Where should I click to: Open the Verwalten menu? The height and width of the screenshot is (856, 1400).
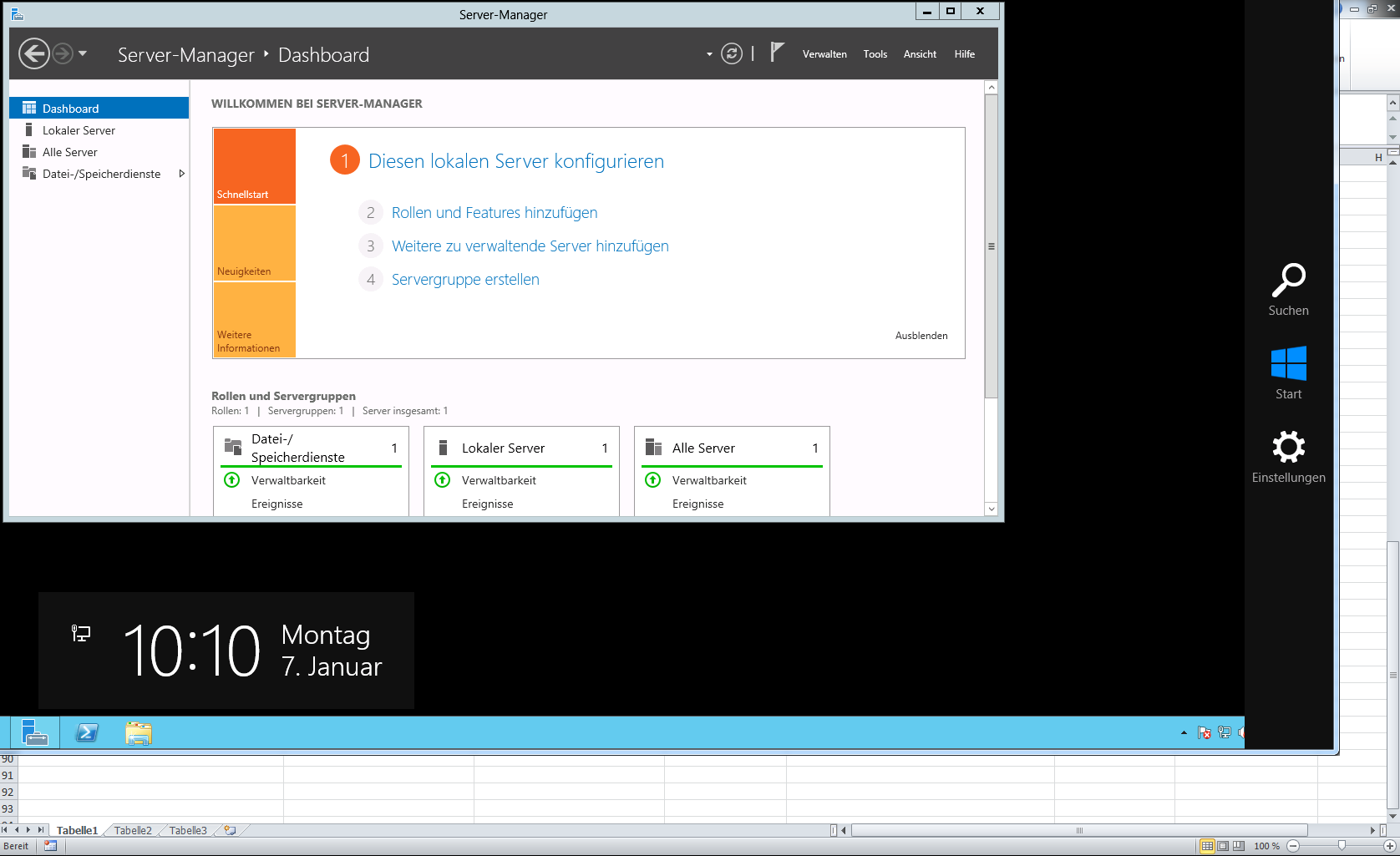click(x=824, y=54)
